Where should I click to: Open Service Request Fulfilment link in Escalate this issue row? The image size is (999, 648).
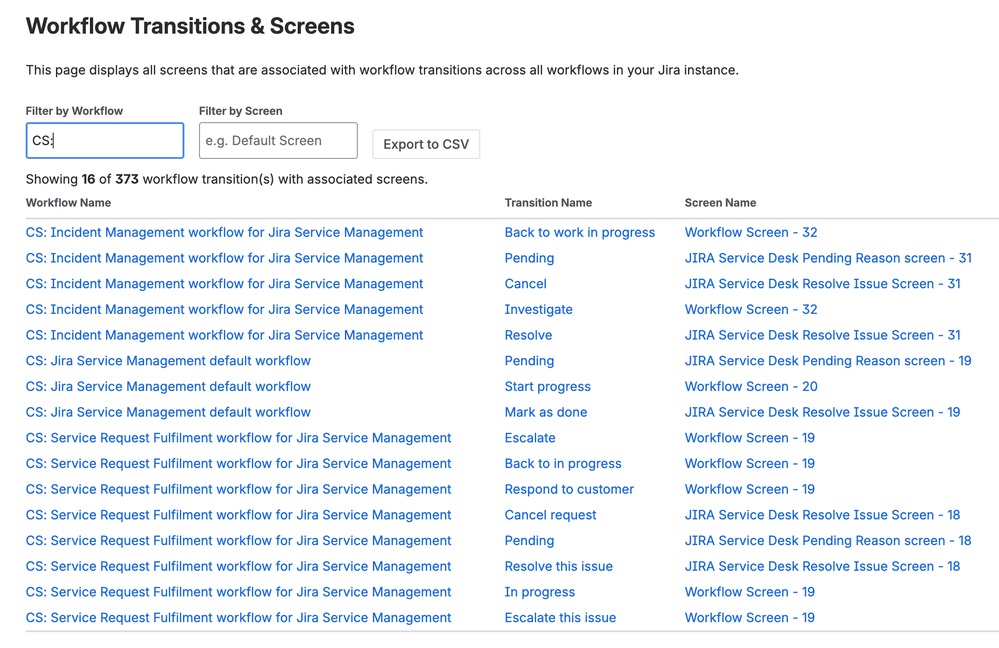[238, 618]
